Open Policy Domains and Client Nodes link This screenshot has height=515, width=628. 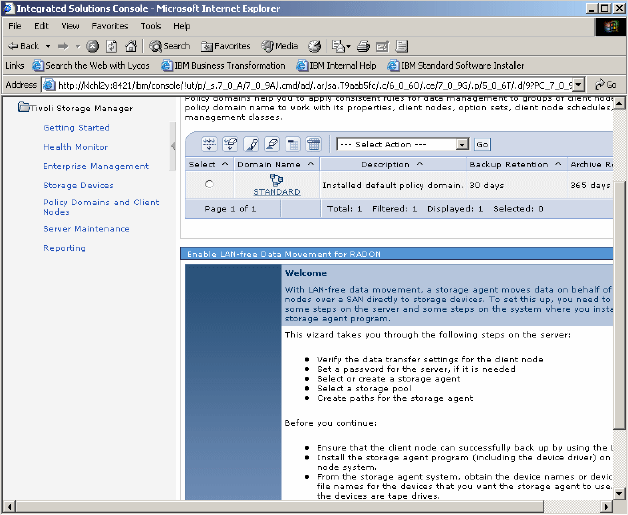pyautogui.click(x=101, y=207)
